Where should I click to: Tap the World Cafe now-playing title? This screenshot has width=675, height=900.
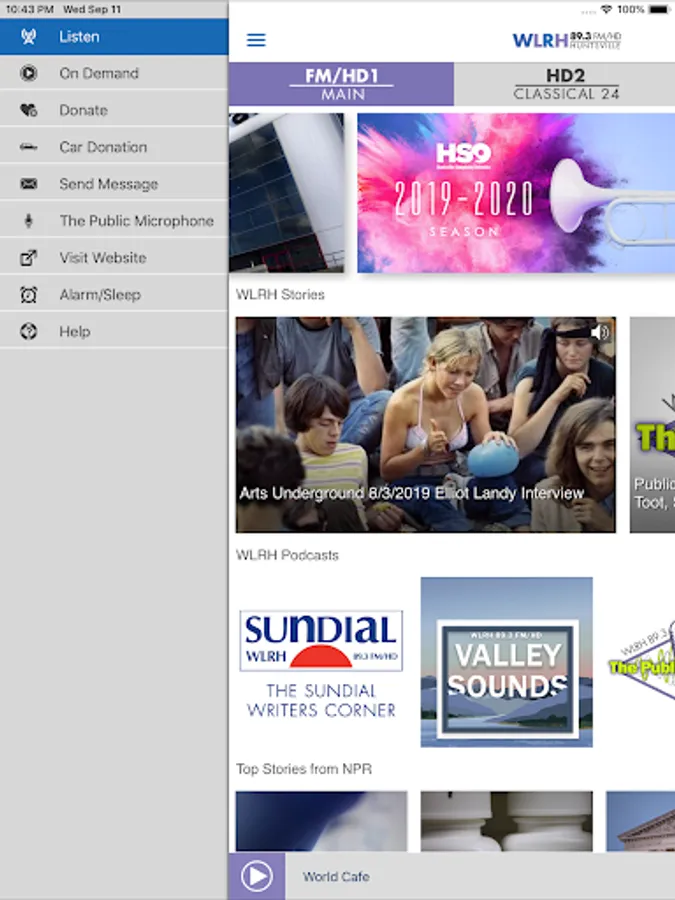click(x=336, y=876)
